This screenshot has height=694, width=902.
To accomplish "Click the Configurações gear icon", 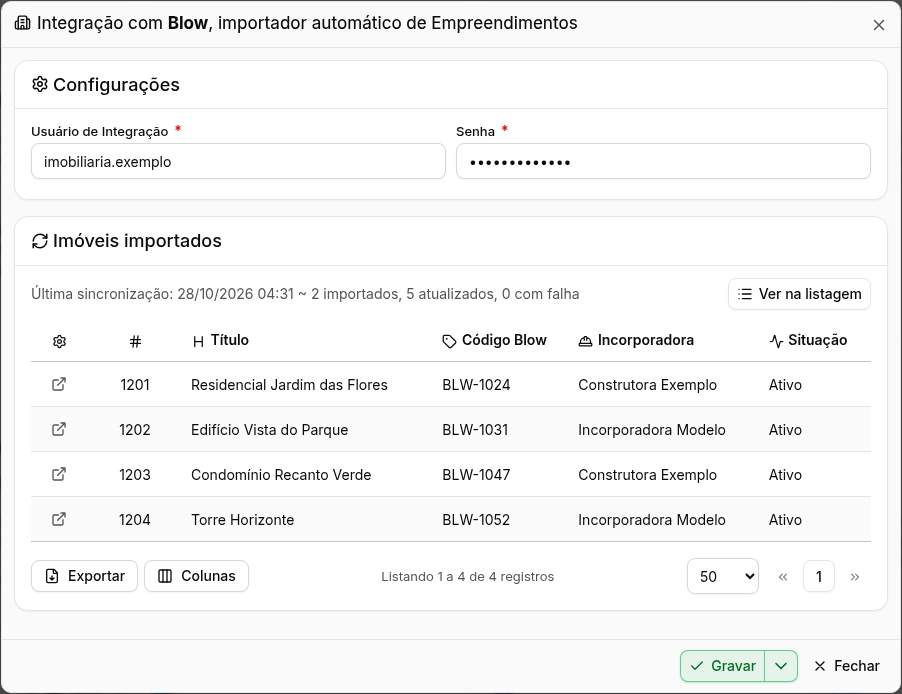I will (40, 85).
